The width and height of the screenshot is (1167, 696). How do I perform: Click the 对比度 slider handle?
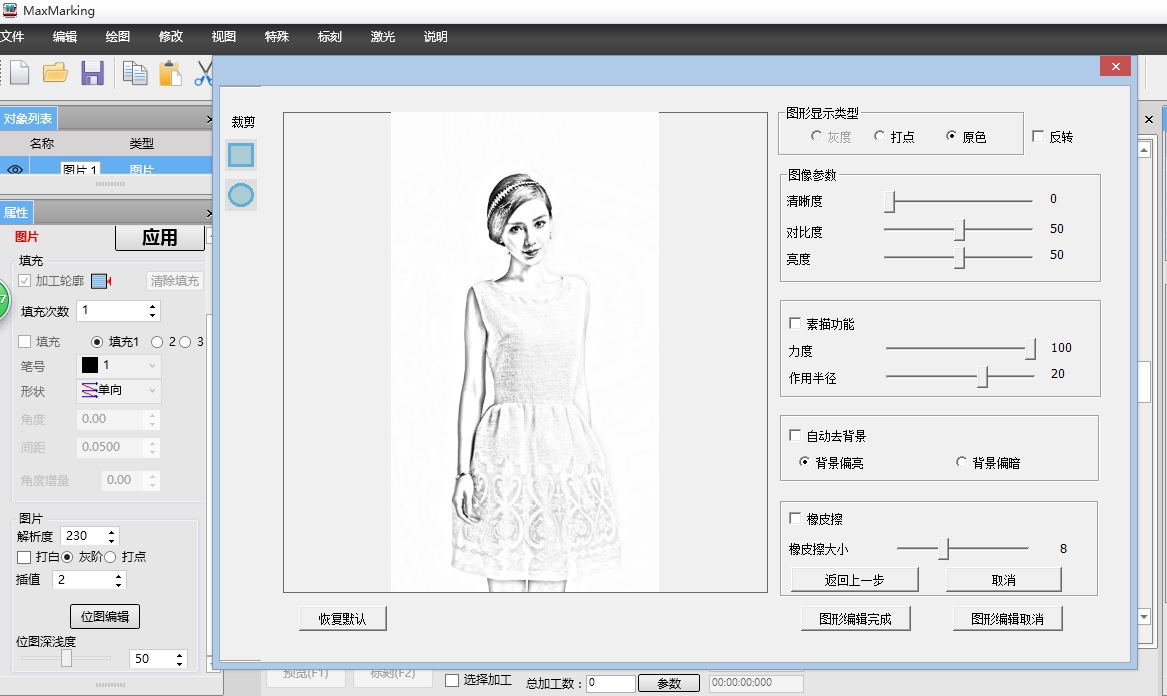pos(960,230)
